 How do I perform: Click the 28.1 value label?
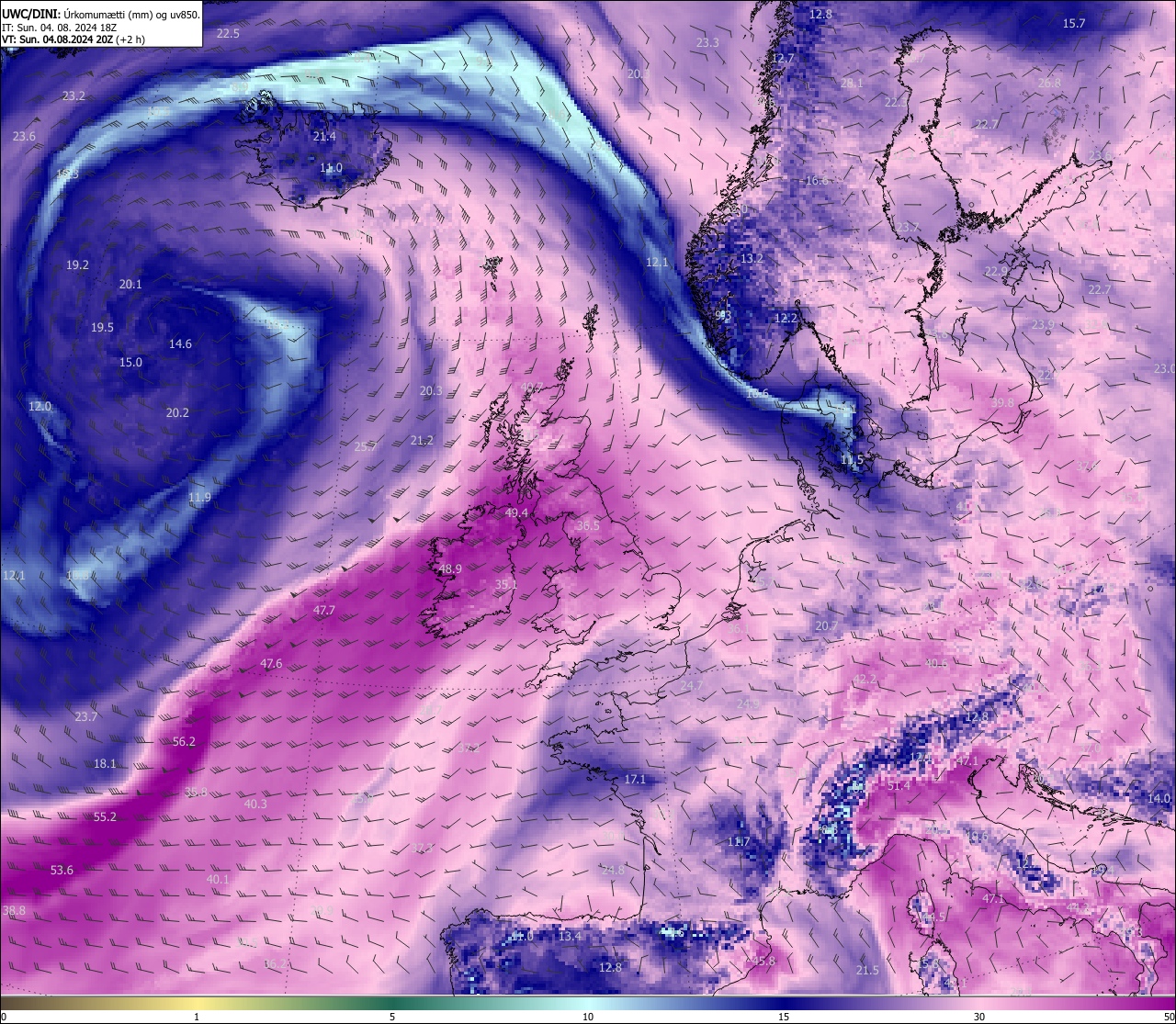(852, 83)
